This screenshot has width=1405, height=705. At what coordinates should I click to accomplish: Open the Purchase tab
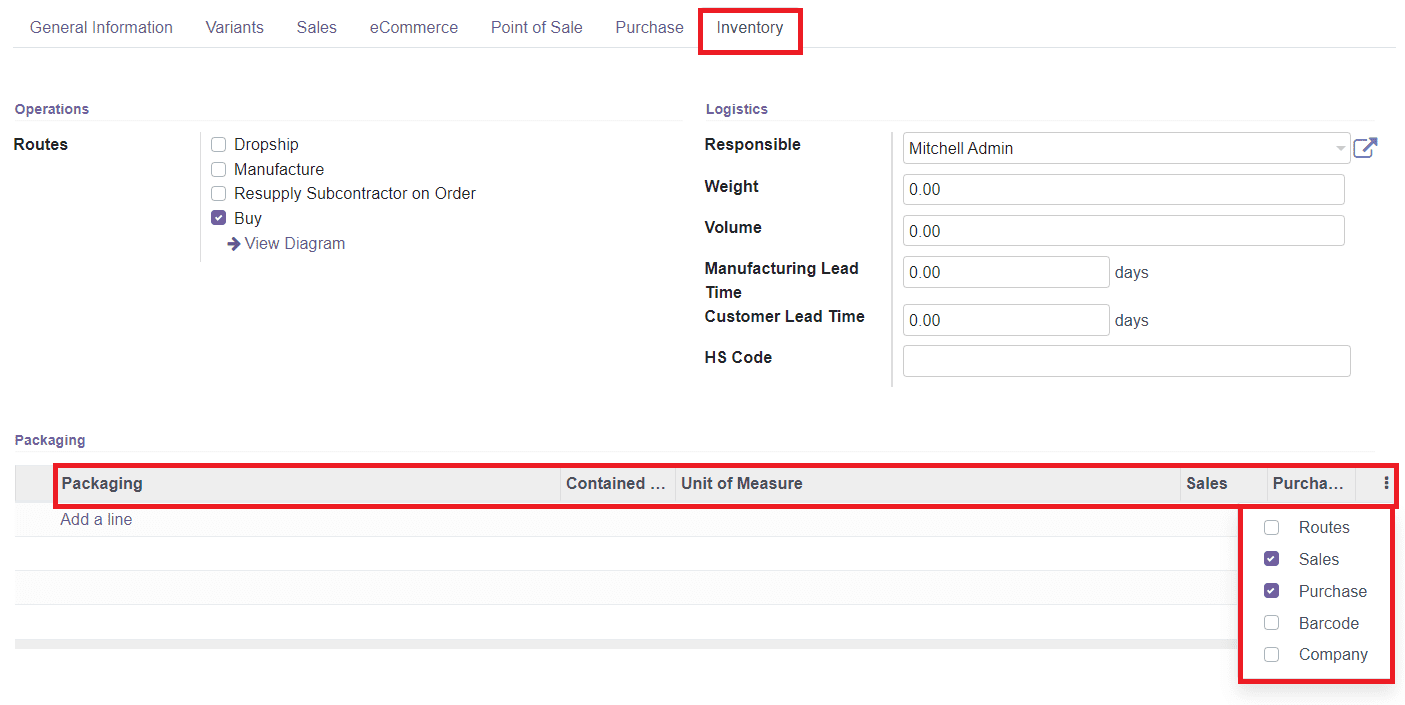pyautogui.click(x=648, y=27)
